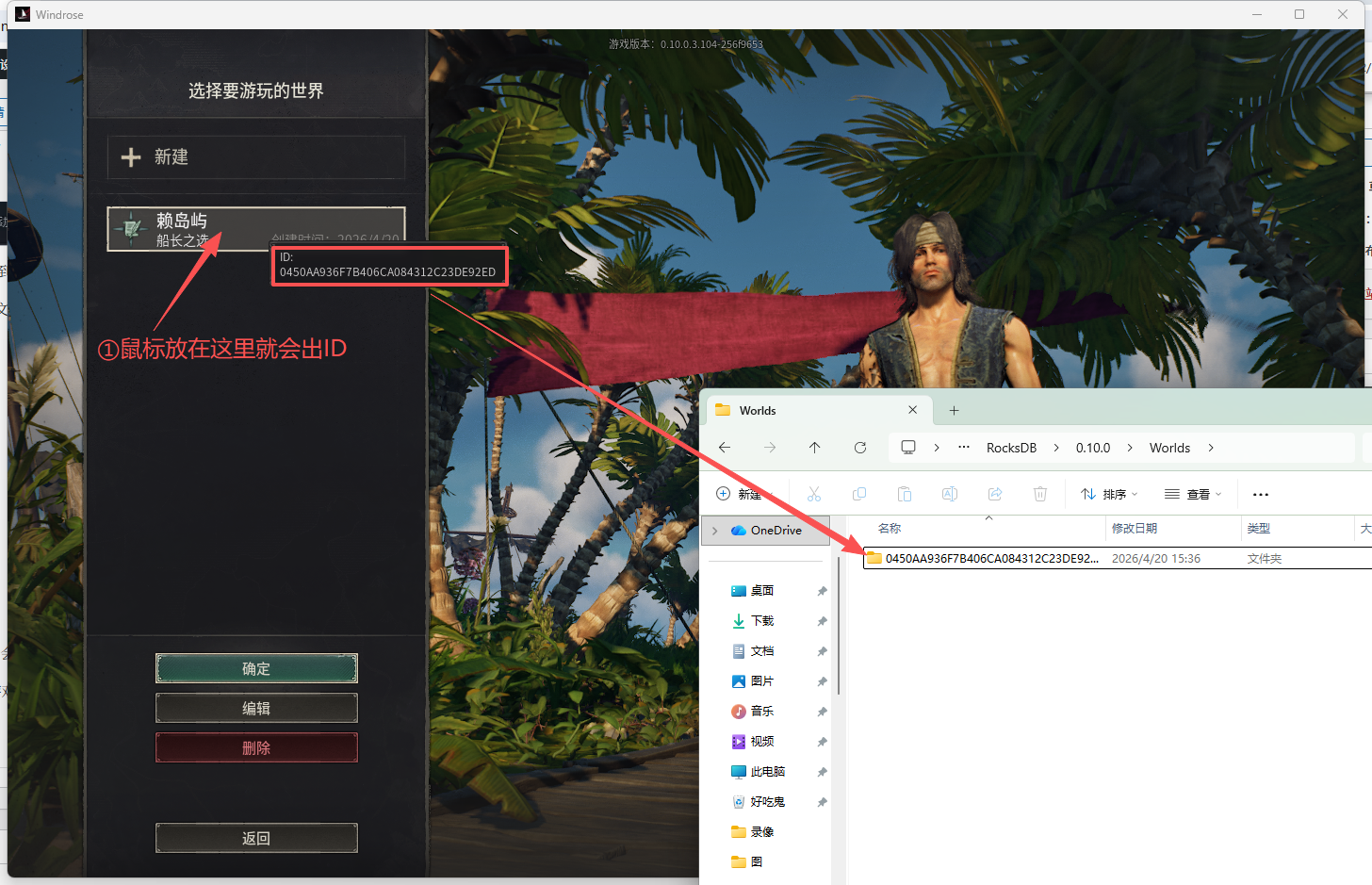The image size is (1372, 885).
Task: Click the 确定 confirm button
Action: click(x=256, y=668)
